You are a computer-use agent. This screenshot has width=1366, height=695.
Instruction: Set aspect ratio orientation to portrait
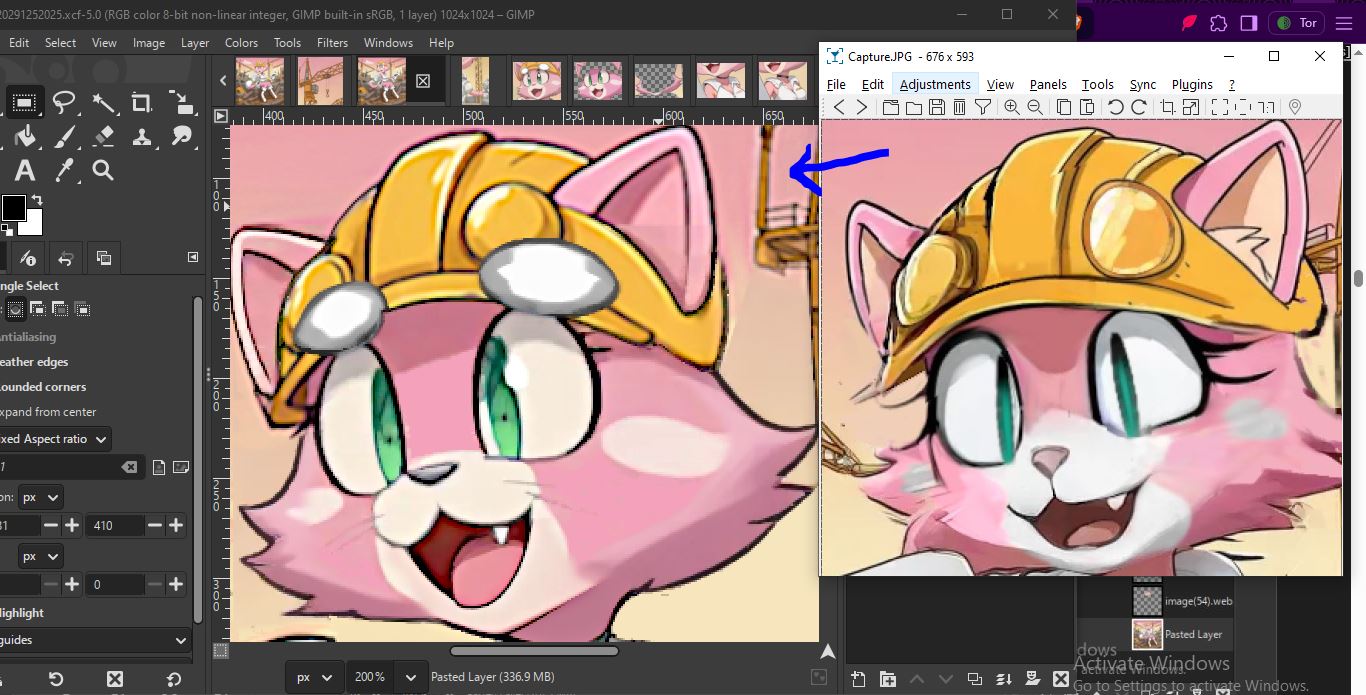(159, 467)
